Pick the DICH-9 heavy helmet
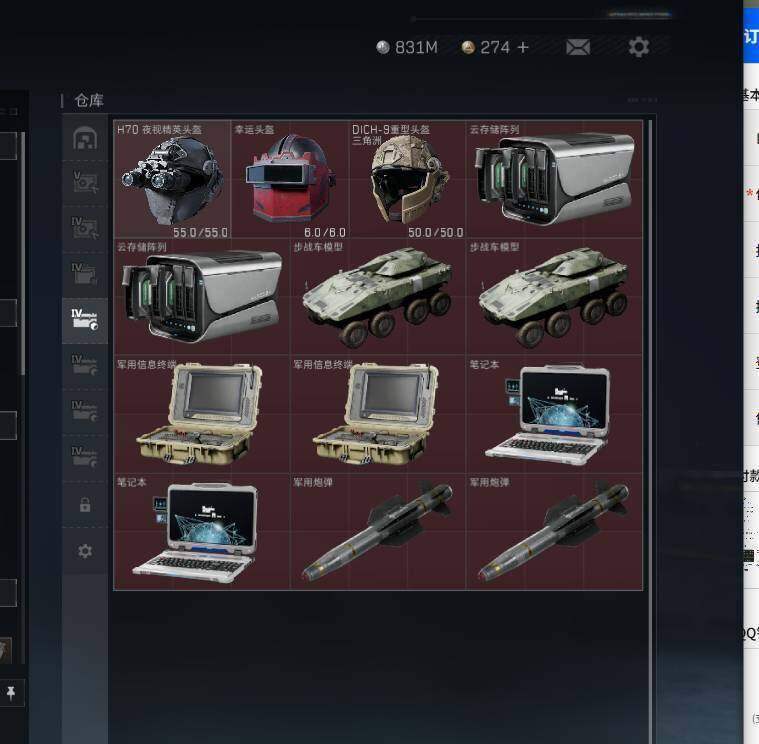 (x=408, y=179)
